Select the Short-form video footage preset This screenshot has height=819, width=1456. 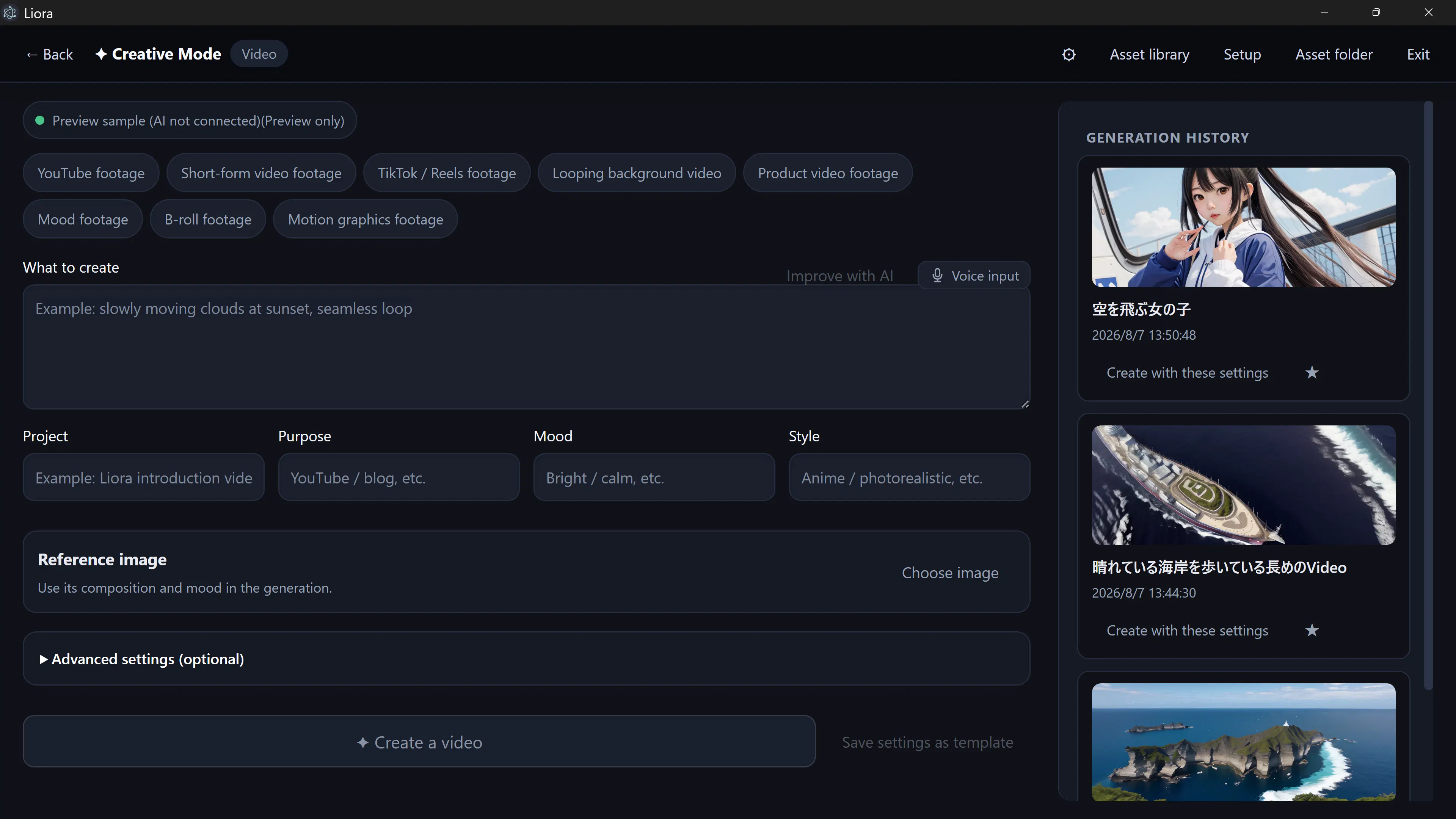[x=261, y=173]
